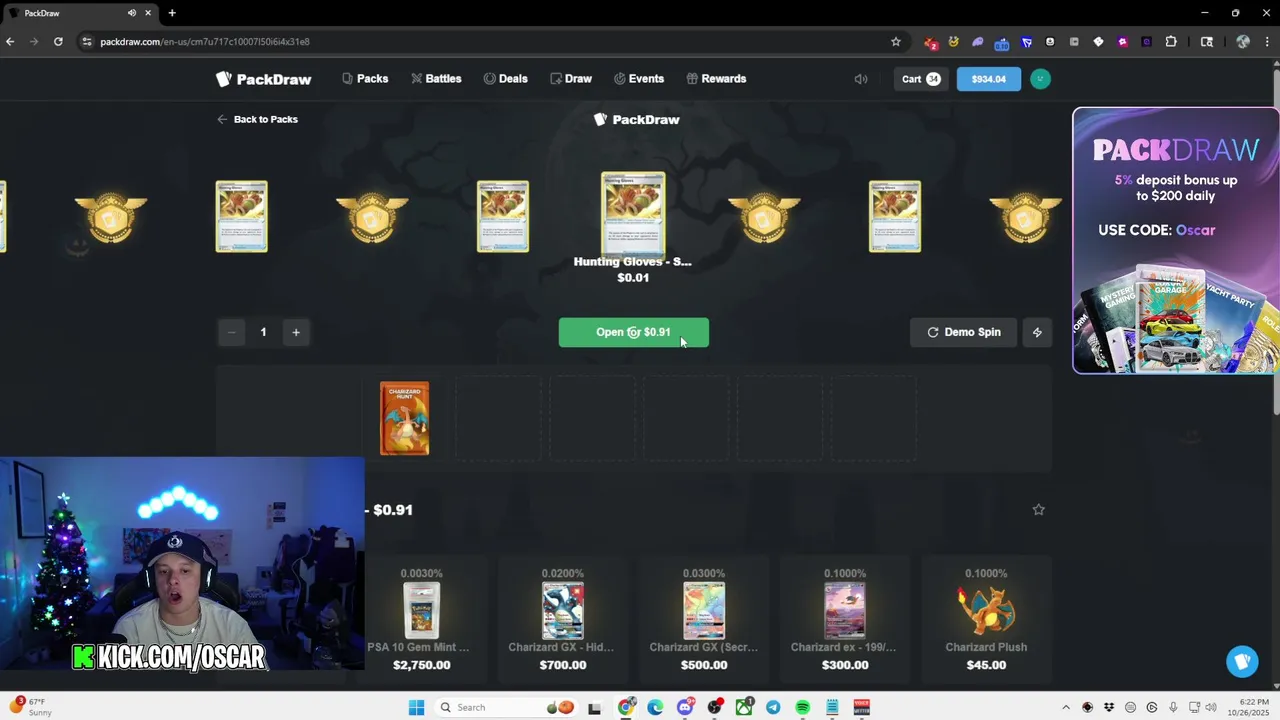Open the yellow smiley extension
Viewport: 1280px width, 720px height.
(x=954, y=42)
